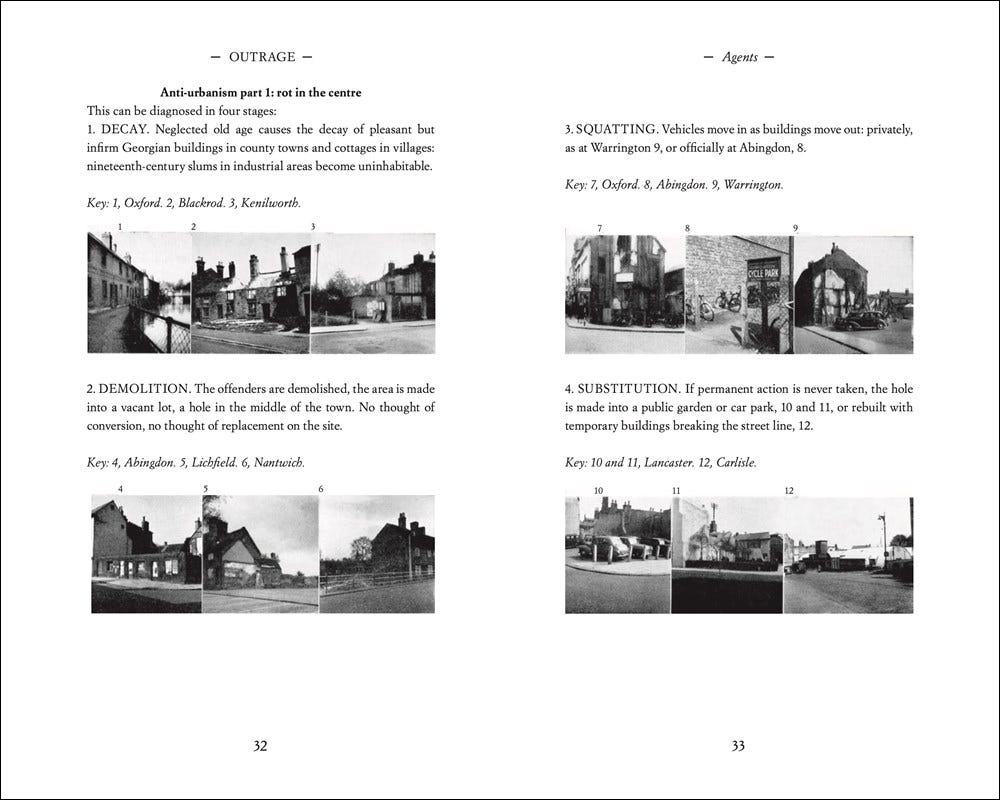This screenshot has height=800, width=1000.
Task: Click photo 5 of Lichfield vacant lot
Action: point(260,554)
